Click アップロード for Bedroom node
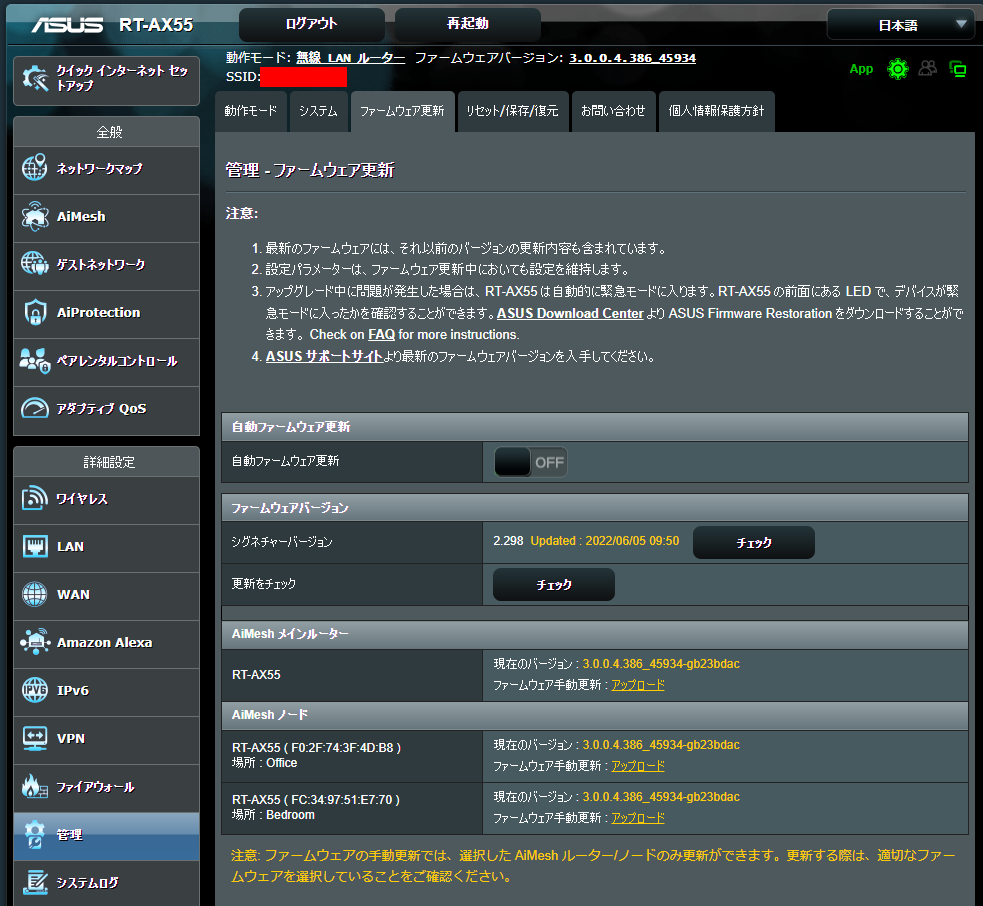The image size is (983, 906). (638, 818)
